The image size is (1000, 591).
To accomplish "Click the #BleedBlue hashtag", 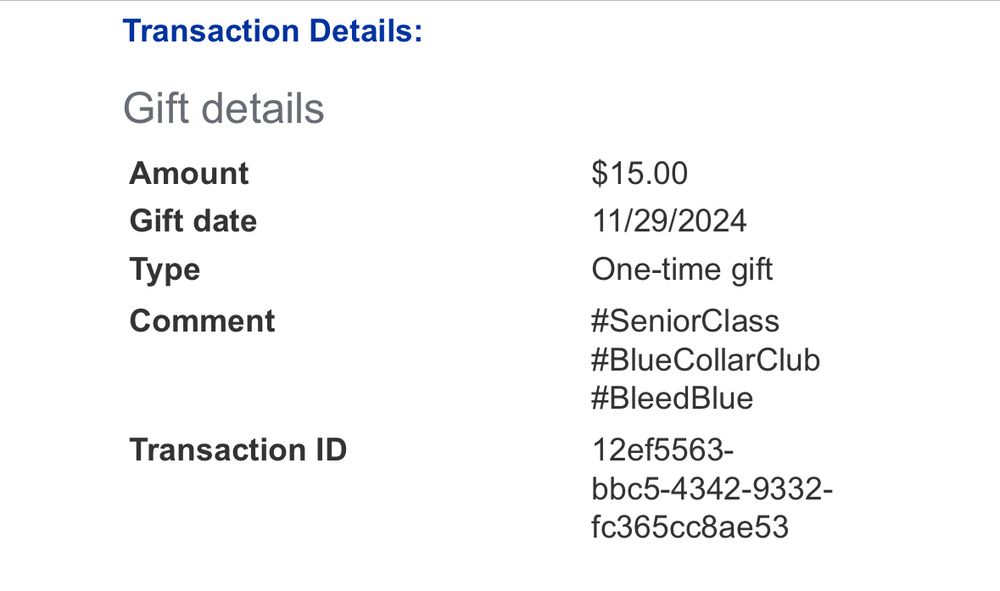I will tap(672, 398).
